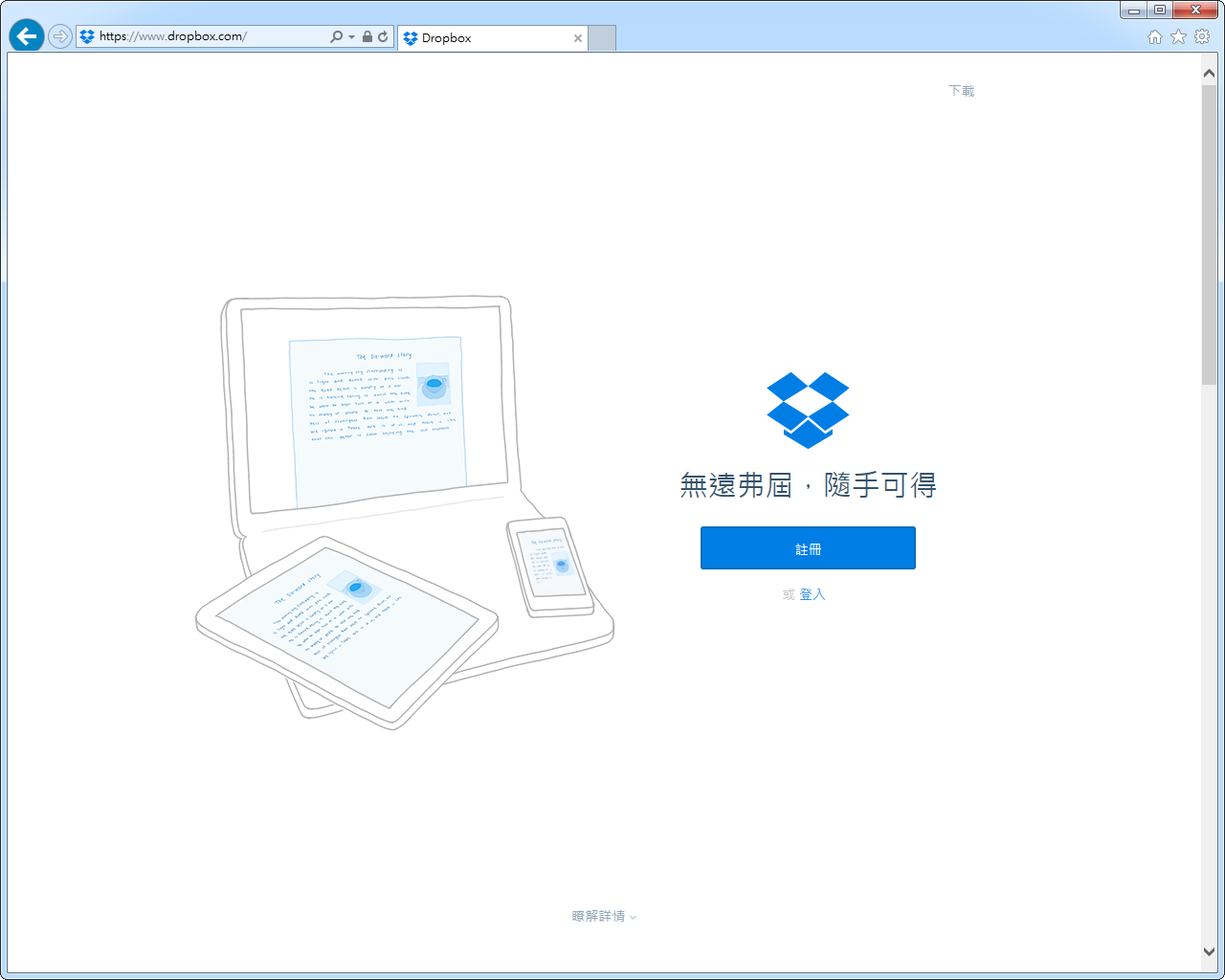This screenshot has width=1225, height=980.
Task: Click the 登入 sign-in link
Action: click(x=813, y=594)
